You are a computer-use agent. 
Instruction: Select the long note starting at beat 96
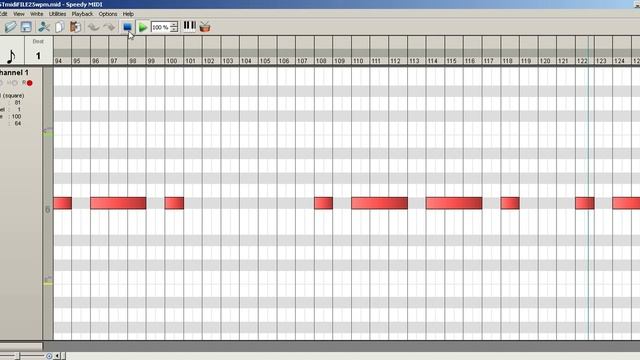(118, 203)
